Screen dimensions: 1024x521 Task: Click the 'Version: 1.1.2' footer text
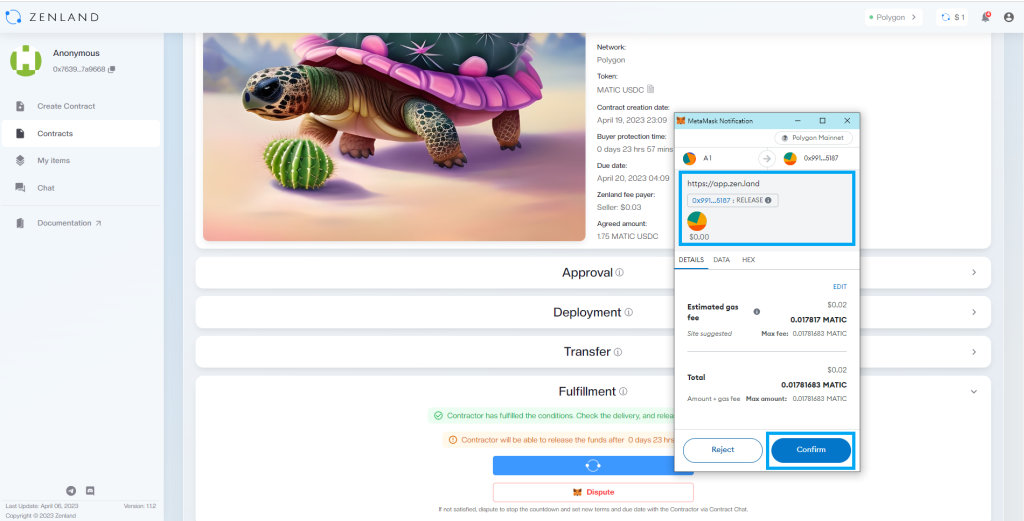pyautogui.click(x=139, y=507)
